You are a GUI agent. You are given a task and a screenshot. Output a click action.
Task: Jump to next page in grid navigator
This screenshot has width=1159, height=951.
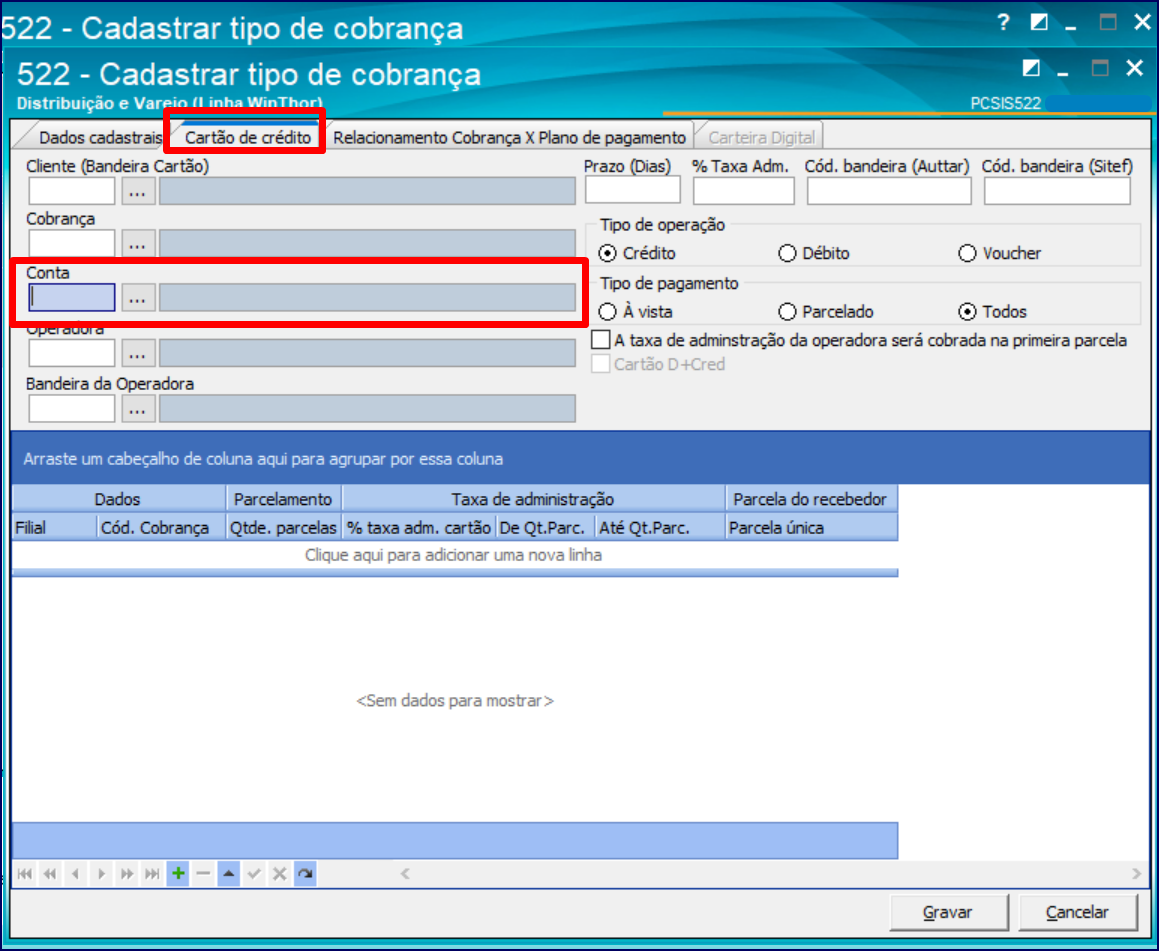(x=127, y=874)
